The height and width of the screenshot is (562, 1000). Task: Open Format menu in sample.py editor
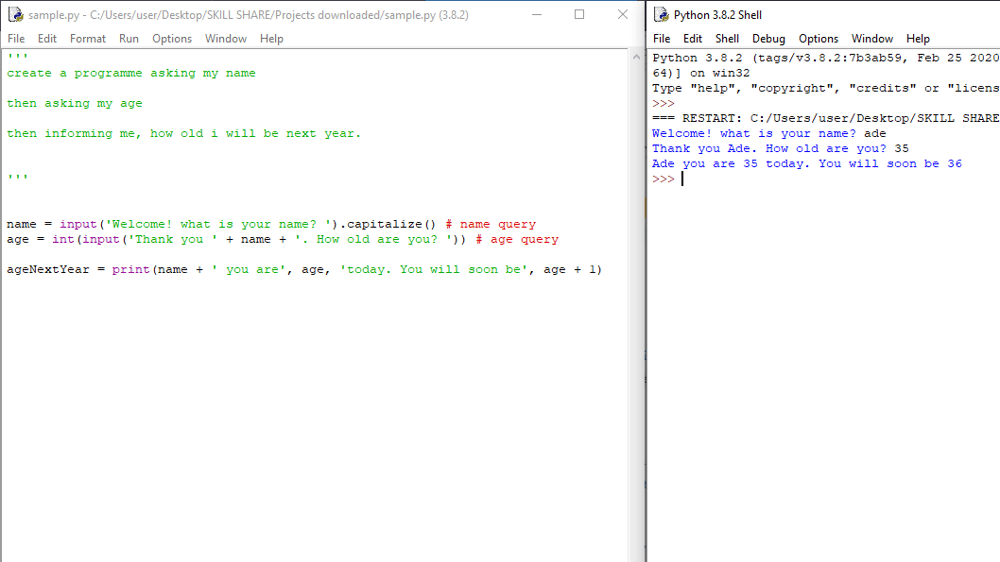[x=88, y=39]
